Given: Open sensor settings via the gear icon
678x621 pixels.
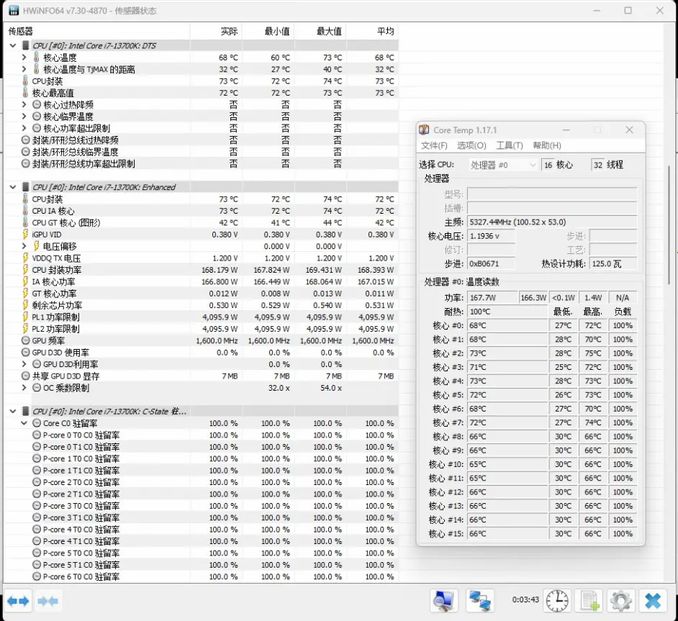Looking at the screenshot, I should click(621, 601).
